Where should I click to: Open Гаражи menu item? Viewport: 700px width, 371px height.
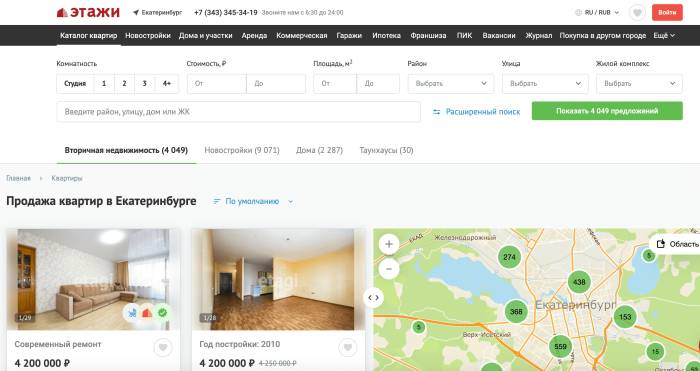click(x=349, y=36)
